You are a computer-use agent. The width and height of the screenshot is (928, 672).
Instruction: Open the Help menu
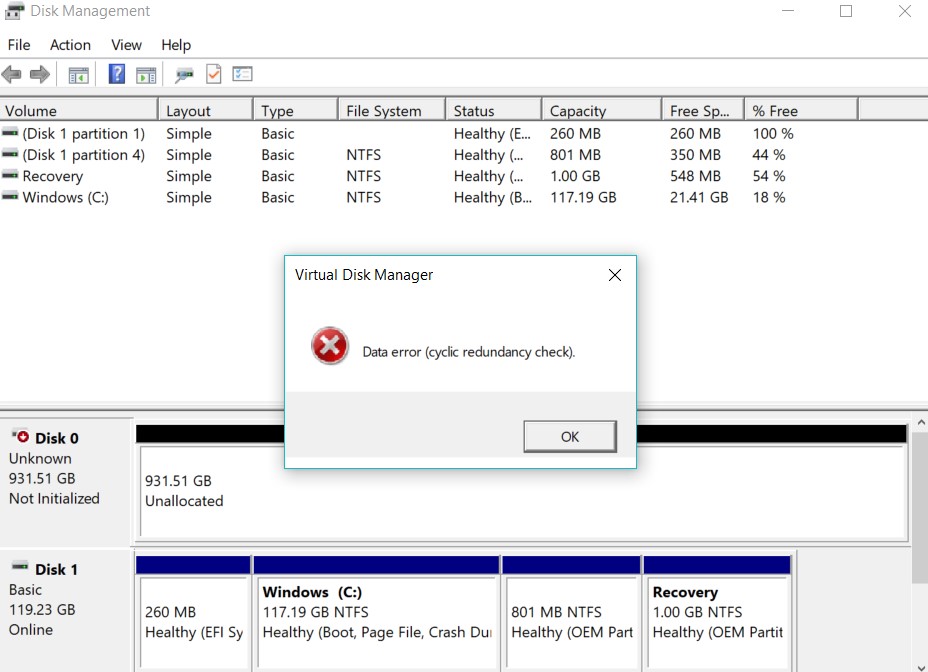[x=176, y=45]
